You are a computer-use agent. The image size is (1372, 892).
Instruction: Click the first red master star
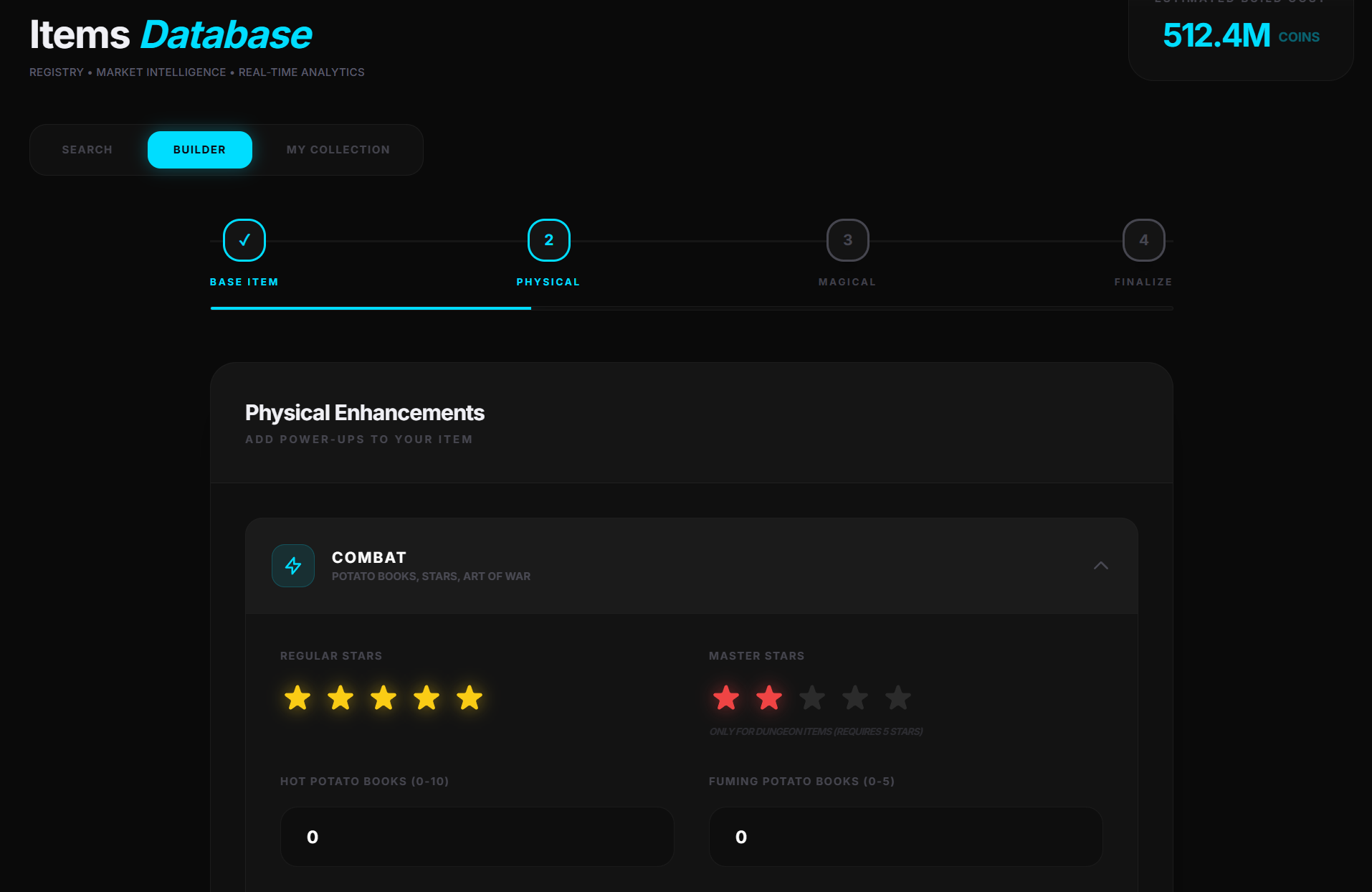pos(726,698)
